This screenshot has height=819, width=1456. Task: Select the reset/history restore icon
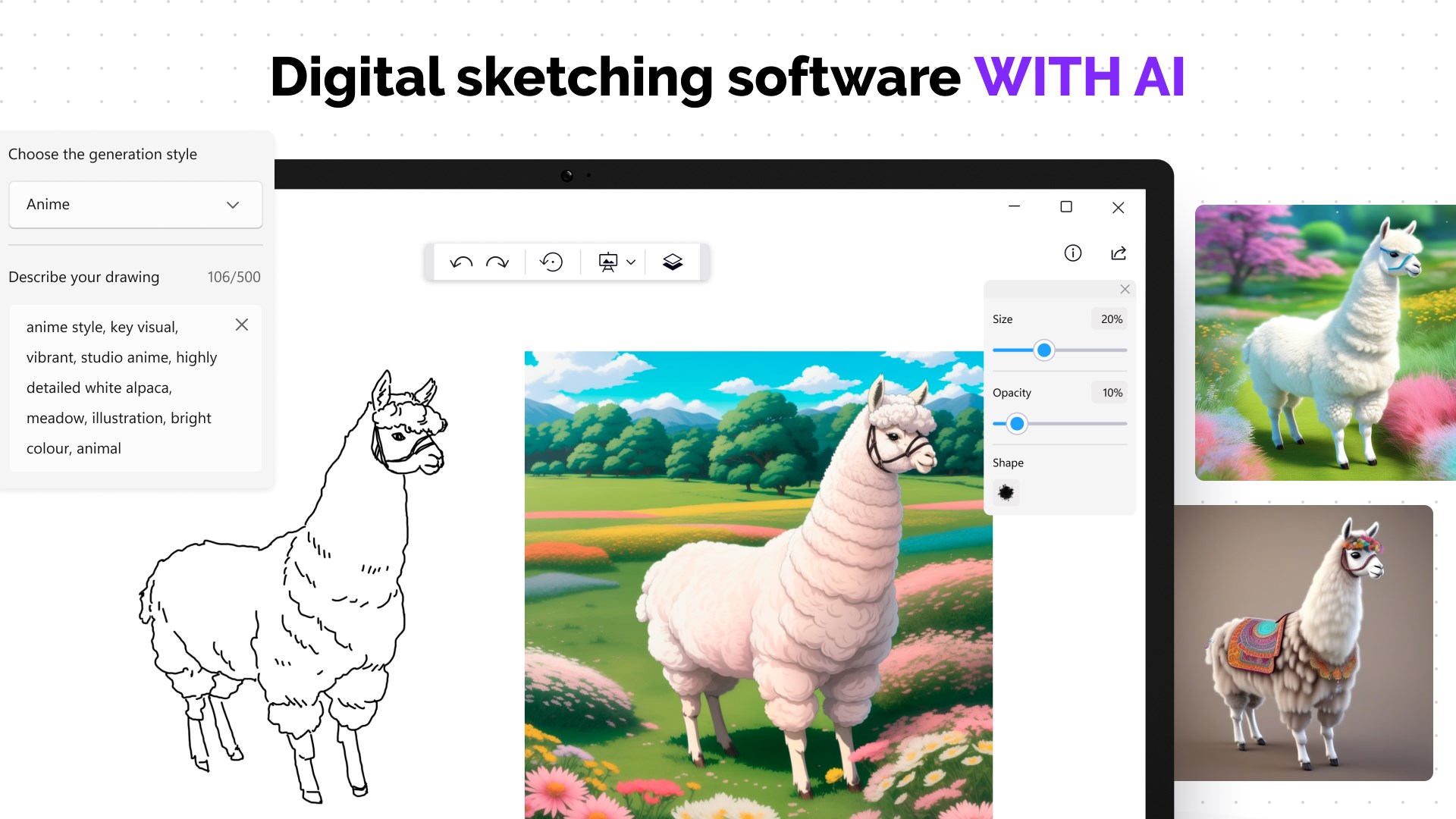(551, 262)
